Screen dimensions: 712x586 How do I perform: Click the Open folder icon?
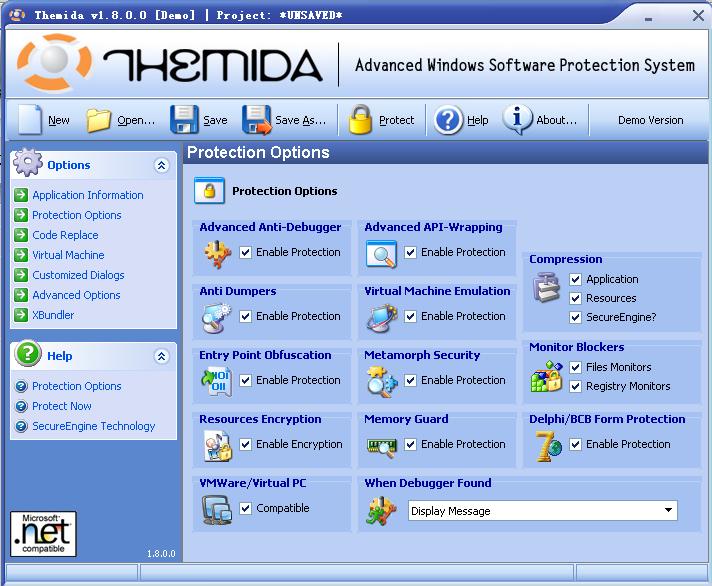pyautogui.click(x=99, y=120)
